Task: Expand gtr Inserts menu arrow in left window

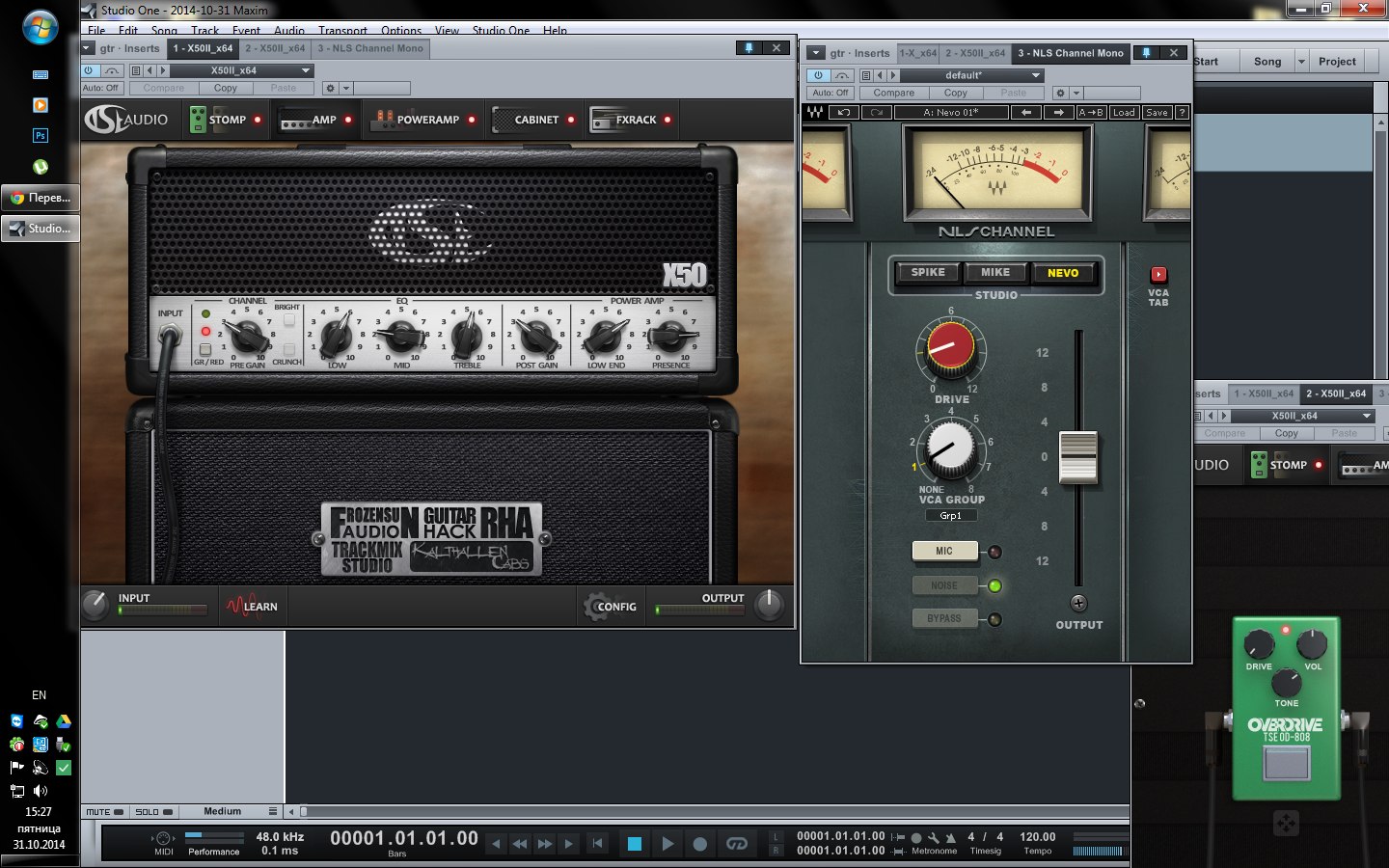Action: [87, 48]
